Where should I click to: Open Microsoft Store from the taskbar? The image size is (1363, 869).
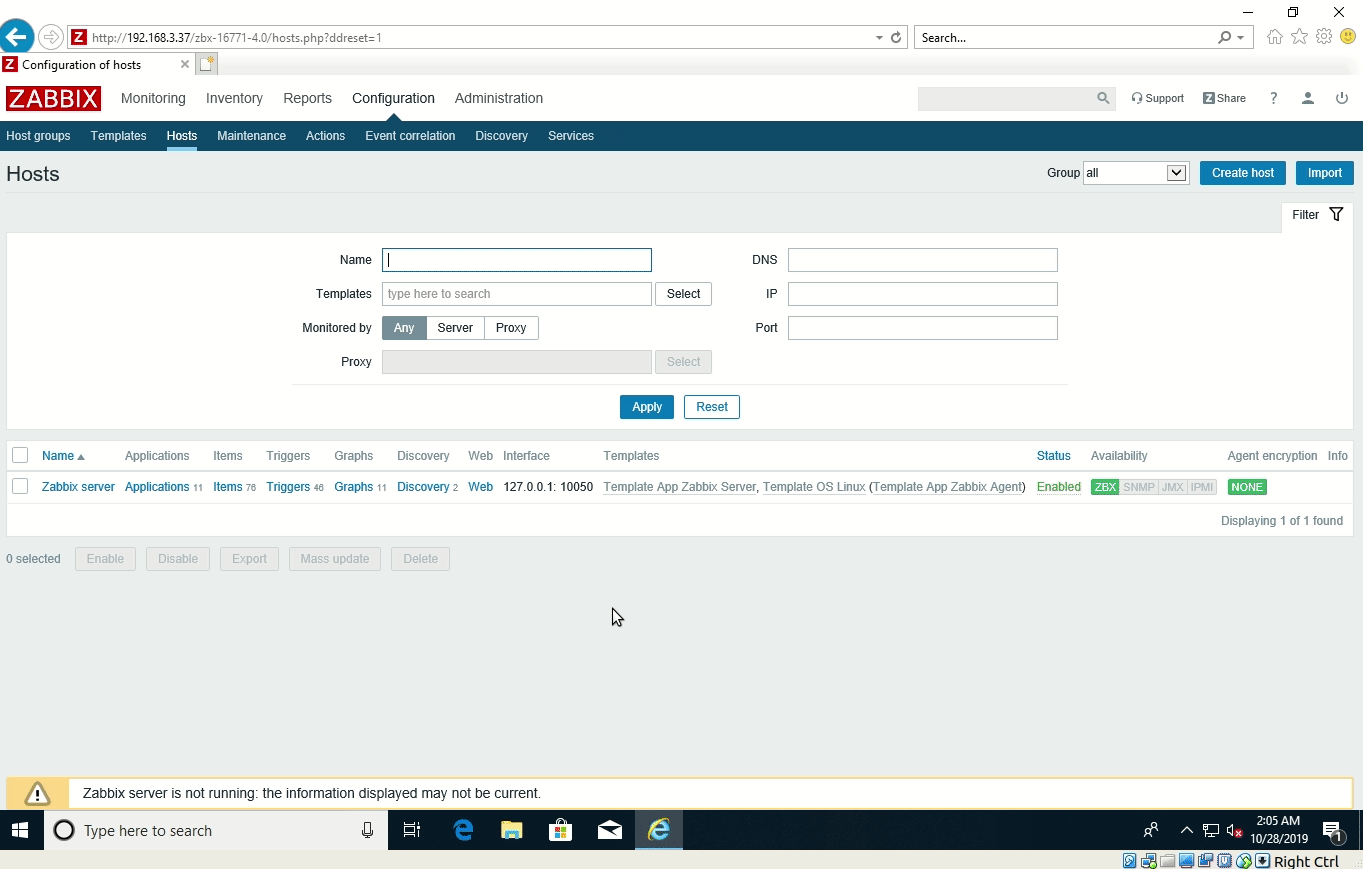pyautogui.click(x=561, y=830)
